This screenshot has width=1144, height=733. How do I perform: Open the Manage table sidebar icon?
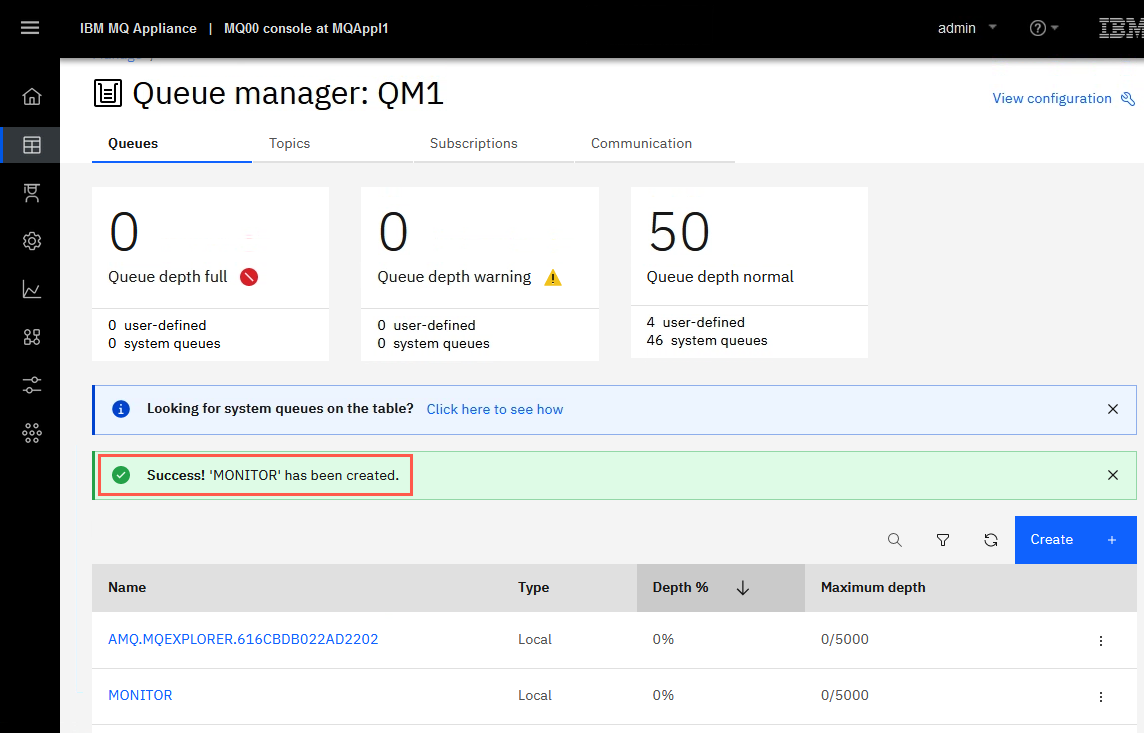pos(31,144)
